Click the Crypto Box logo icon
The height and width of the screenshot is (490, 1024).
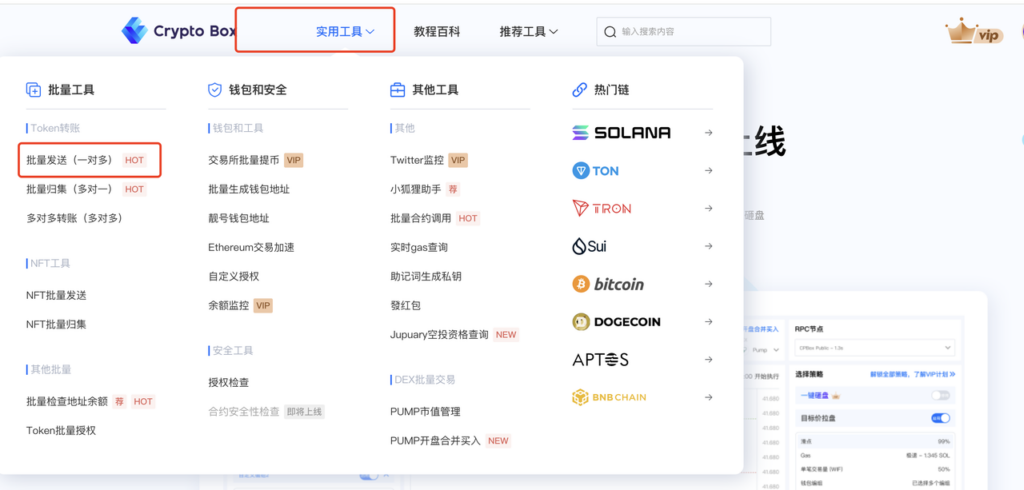click(x=135, y=31)
